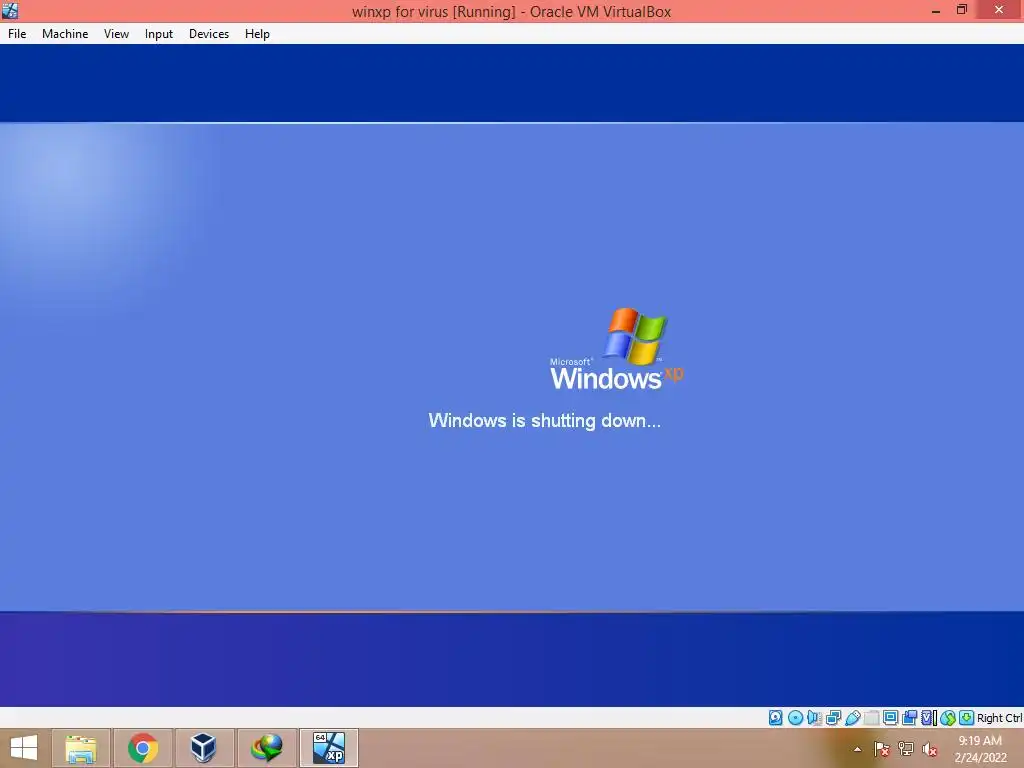
Task: Open the network tray icon
Action: [x=905, y=749]
